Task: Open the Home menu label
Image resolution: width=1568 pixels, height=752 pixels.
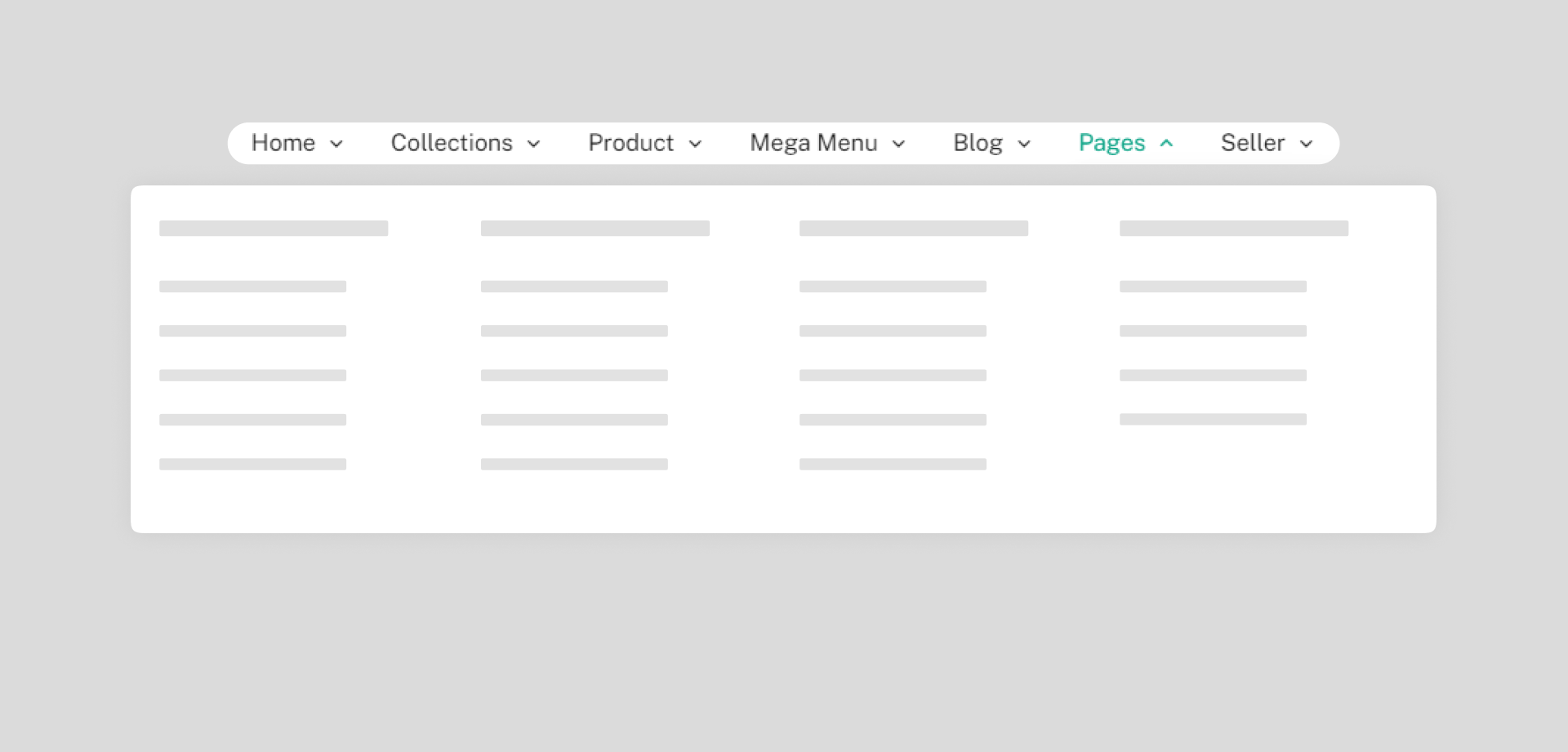Action: (283, 143)
